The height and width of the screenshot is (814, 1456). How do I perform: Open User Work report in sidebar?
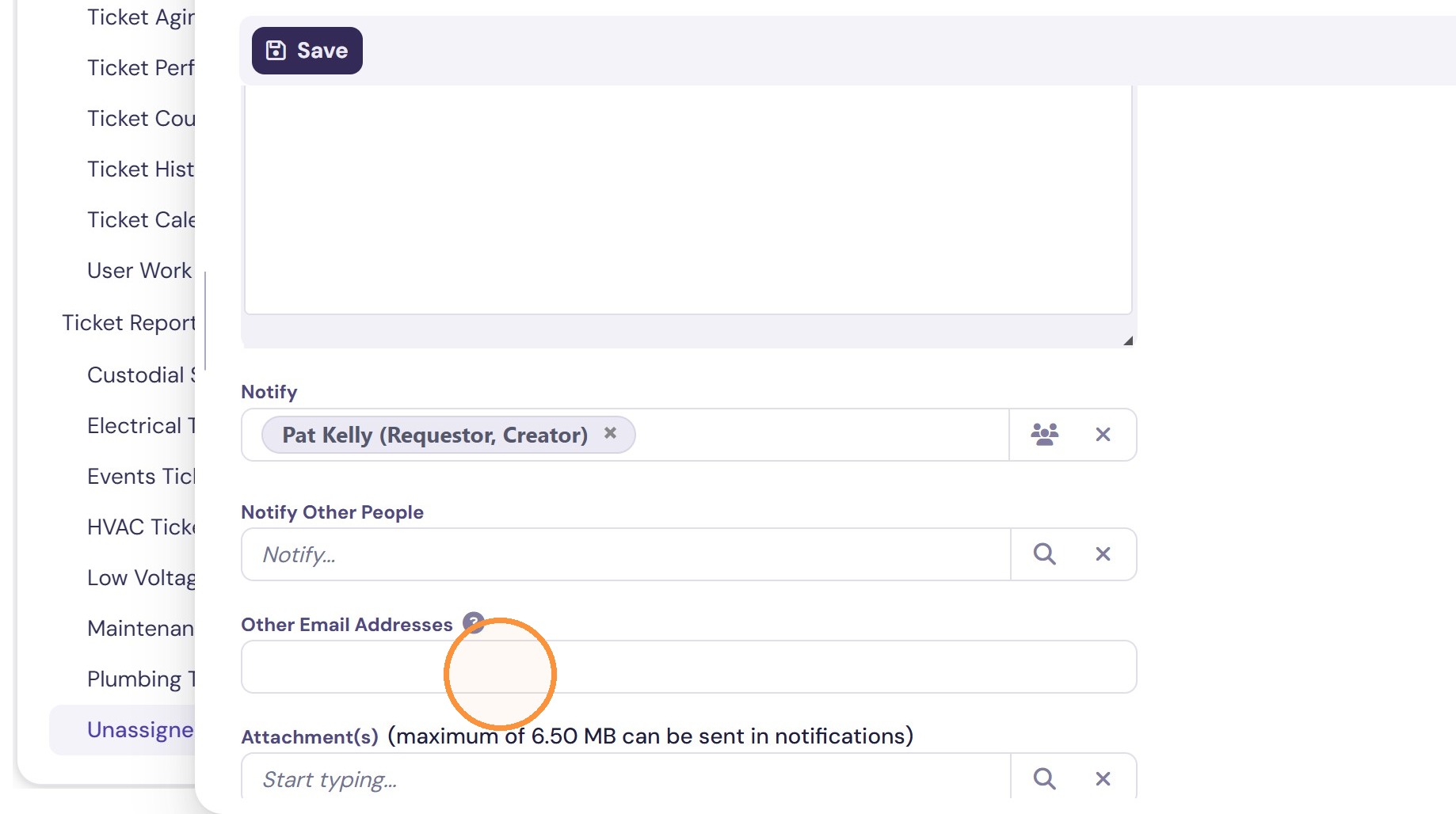139,271
